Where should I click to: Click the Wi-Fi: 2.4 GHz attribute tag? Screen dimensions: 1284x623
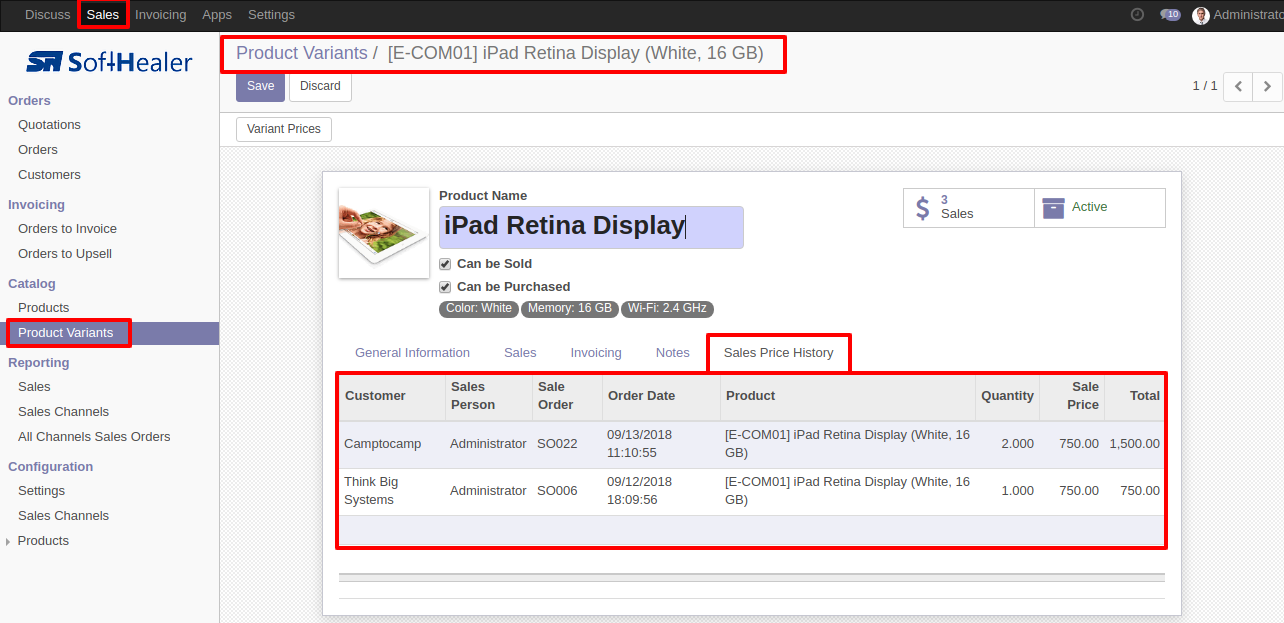tap(667, 309)
